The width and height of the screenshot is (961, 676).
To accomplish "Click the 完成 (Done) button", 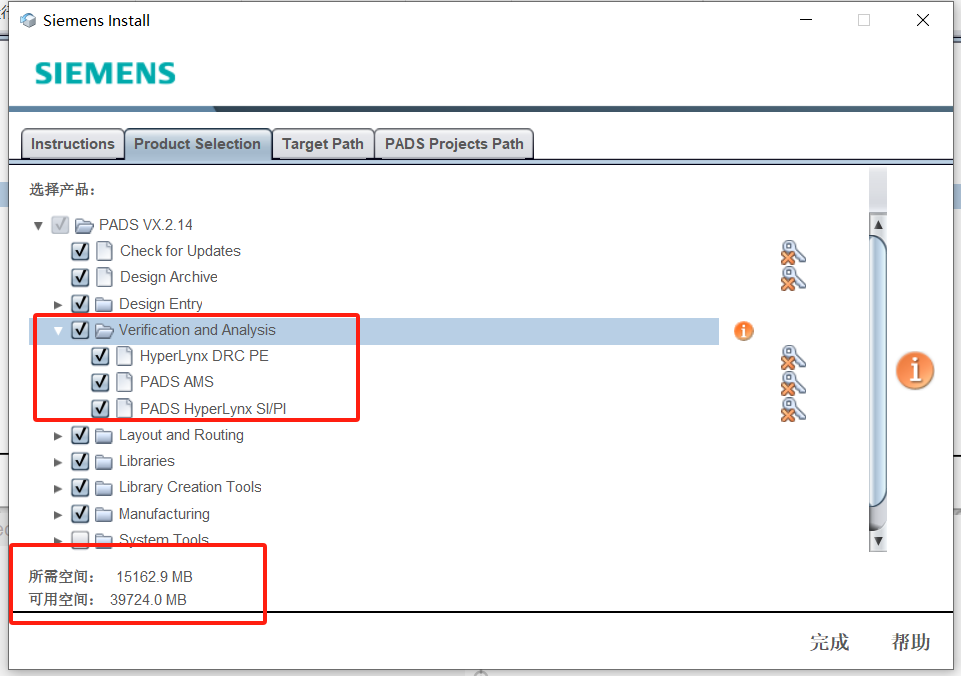I will (x=829, y=642).
